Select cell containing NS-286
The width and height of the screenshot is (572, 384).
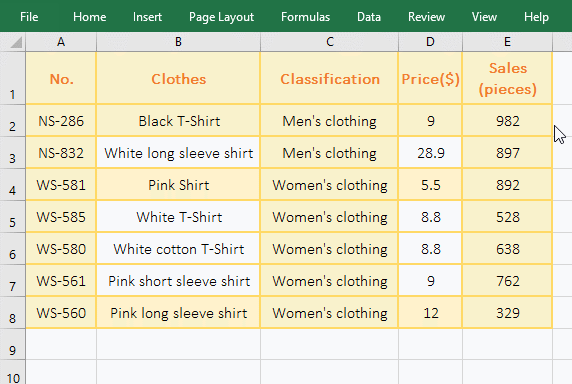click(x=61, y=121)
